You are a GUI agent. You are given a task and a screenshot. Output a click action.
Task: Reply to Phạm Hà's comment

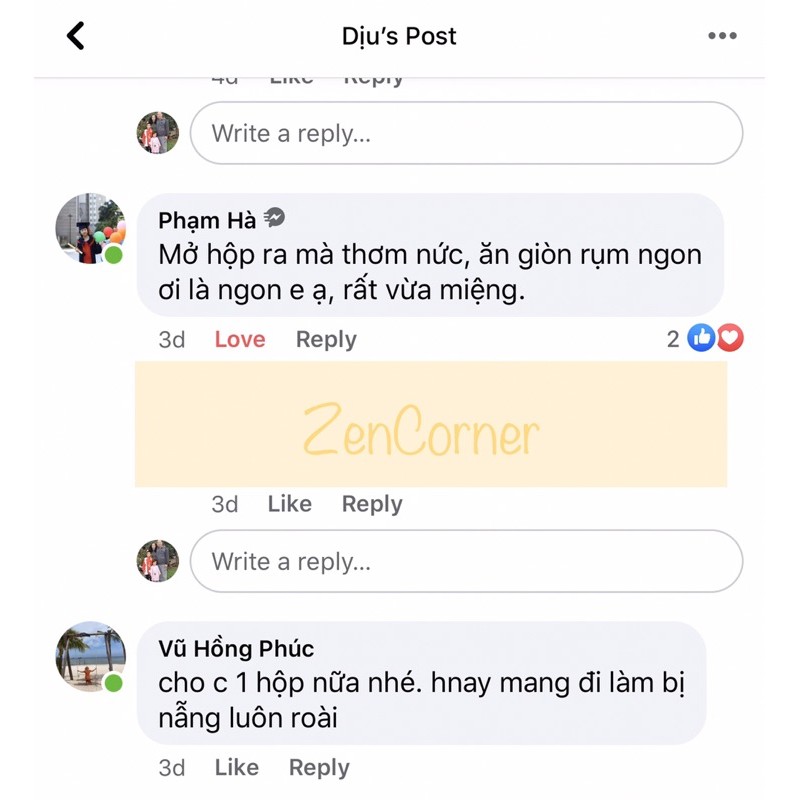[326, 340]
